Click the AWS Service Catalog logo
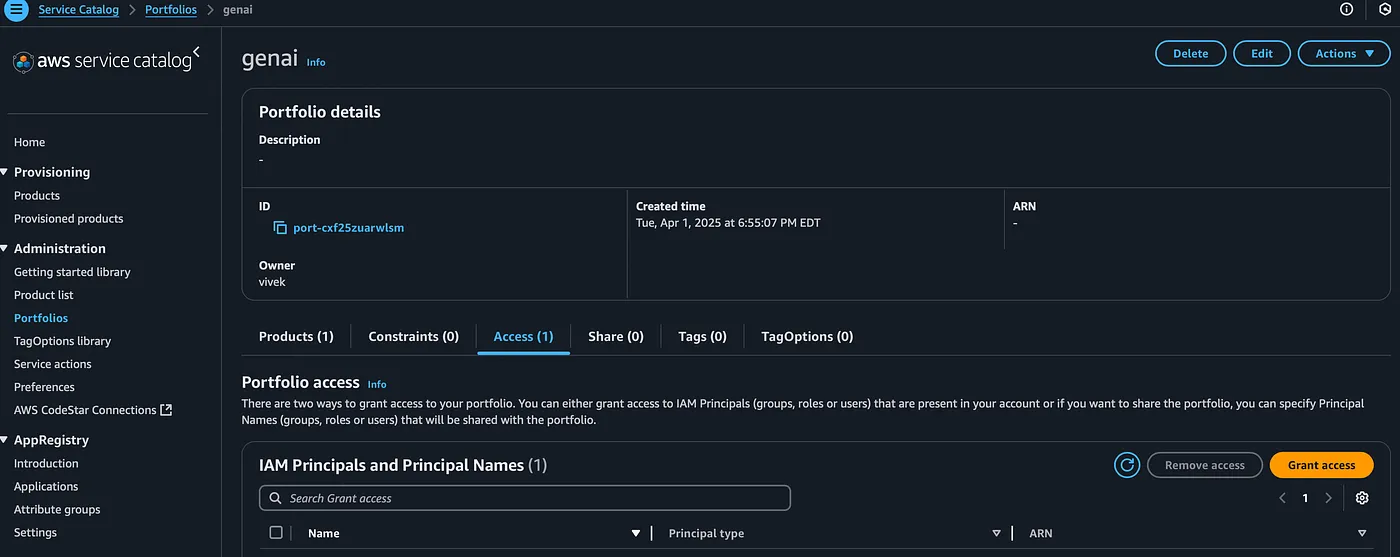Screen dimensions: 1400x557 [x=101, y=62]
